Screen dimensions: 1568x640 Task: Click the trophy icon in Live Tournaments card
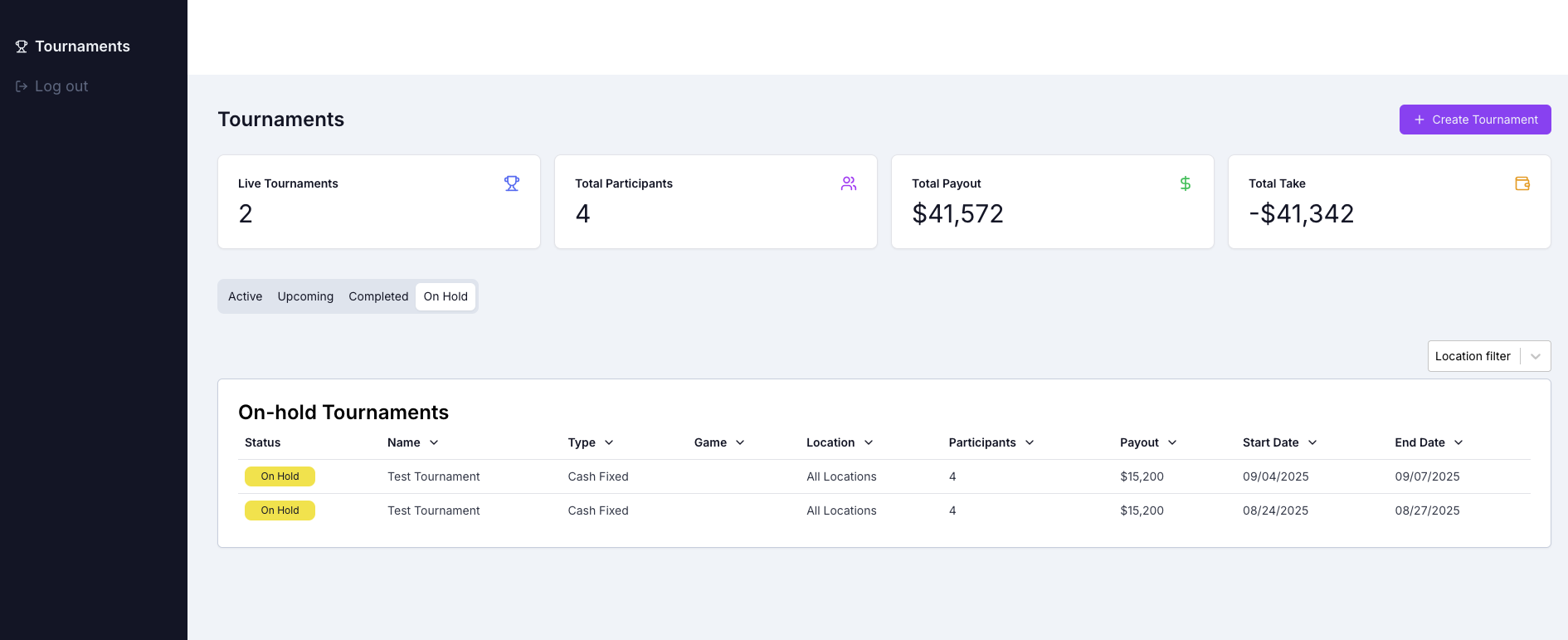click(x=512, y=183)
